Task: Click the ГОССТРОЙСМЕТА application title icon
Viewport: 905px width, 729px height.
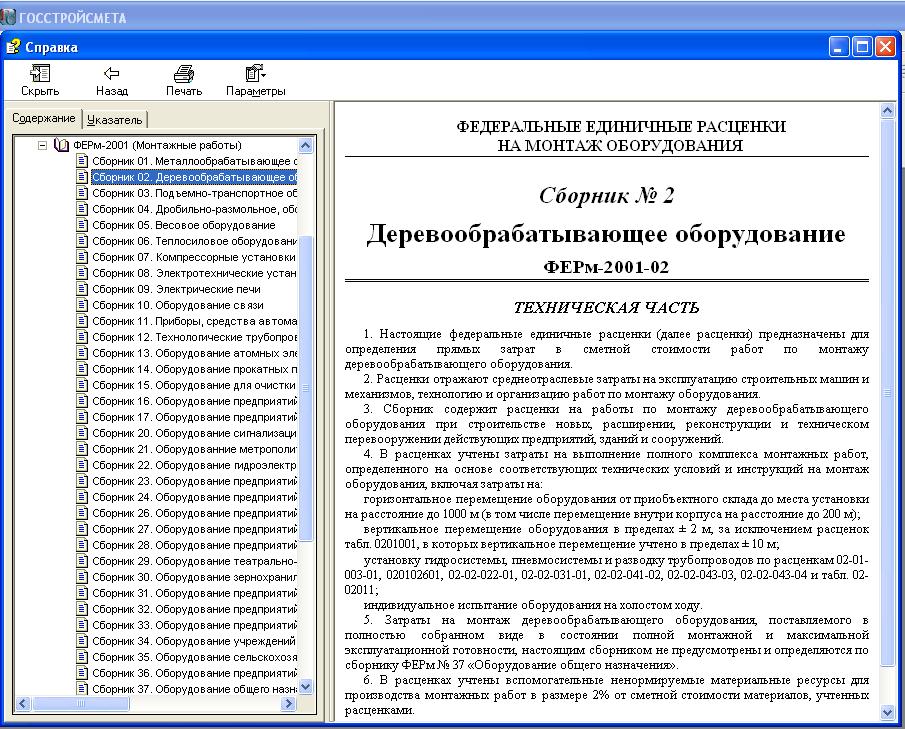Action: coord(8,17)
